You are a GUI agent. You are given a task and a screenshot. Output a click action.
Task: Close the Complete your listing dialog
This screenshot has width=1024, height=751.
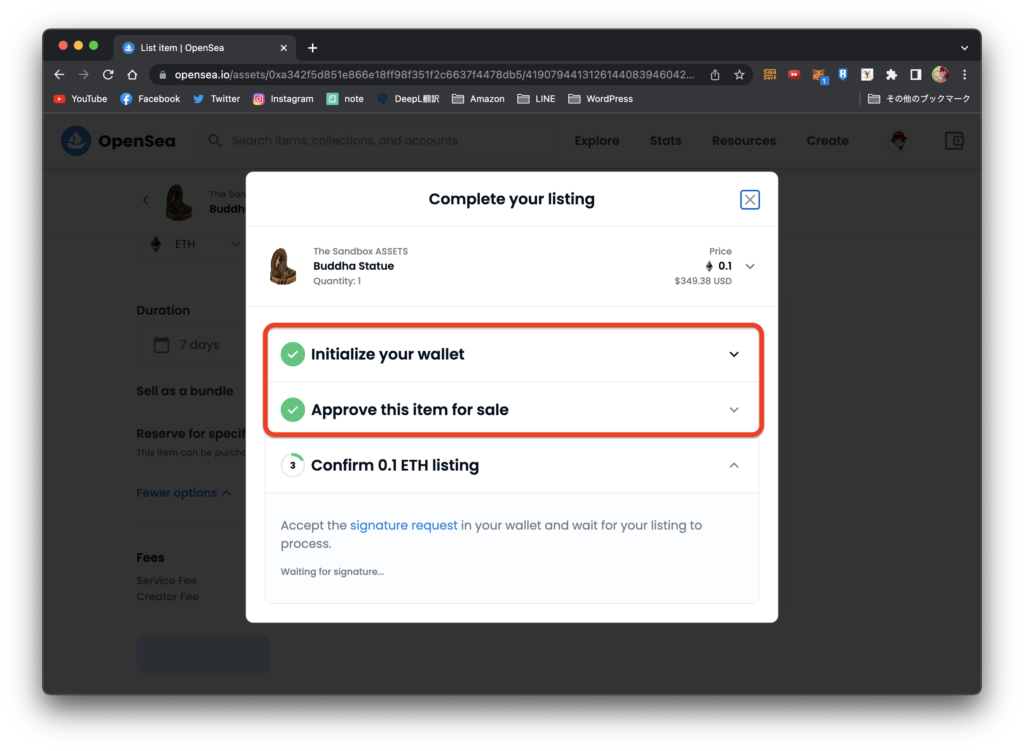(750, 200)
